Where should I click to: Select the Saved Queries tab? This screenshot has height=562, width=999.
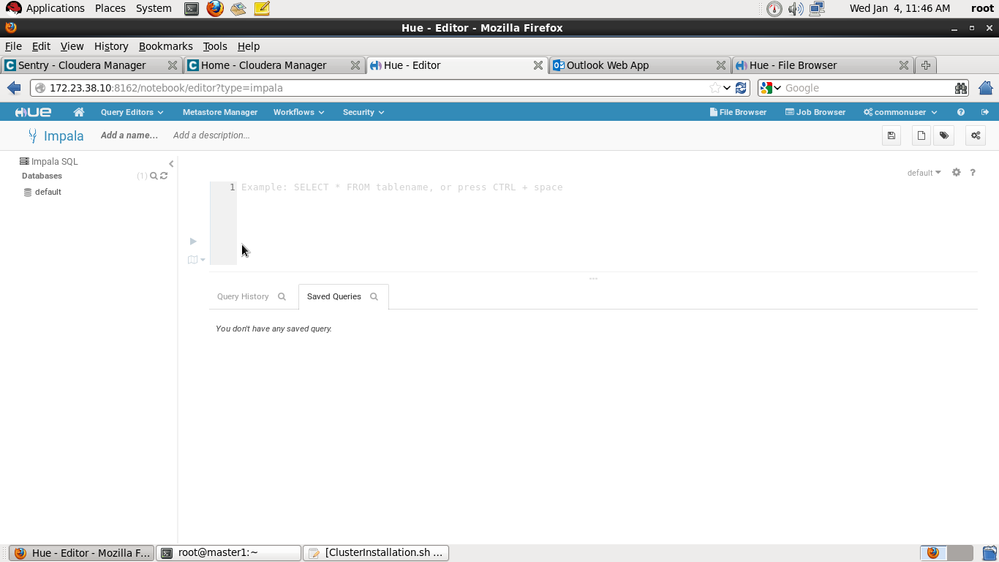[x=334, y=297]
